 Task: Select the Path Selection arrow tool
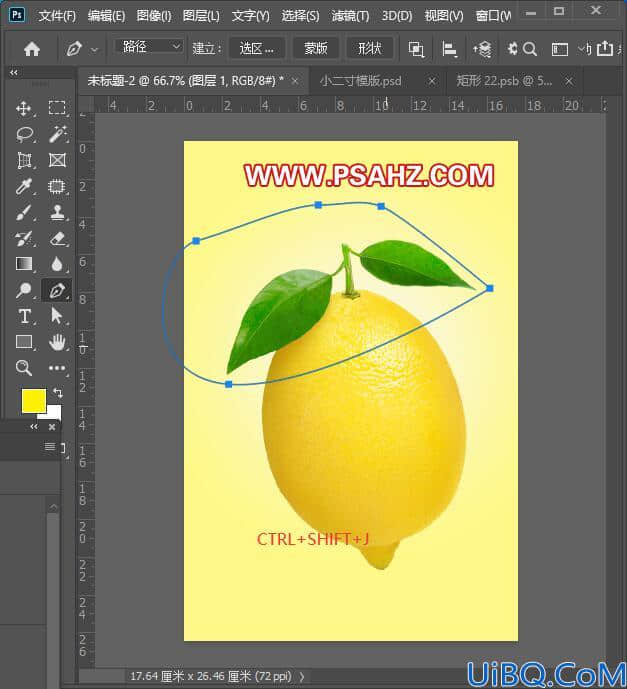57,316
